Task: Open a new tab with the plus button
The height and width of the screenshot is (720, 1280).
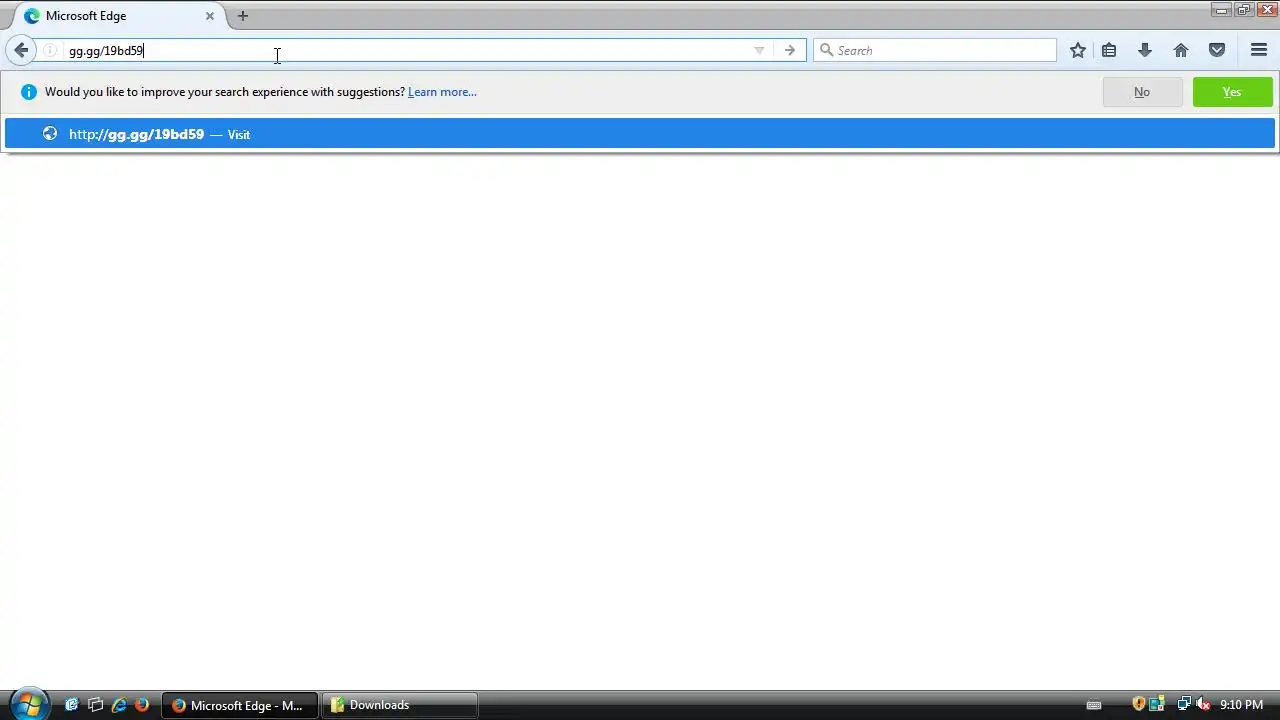Action: pos(242,16)
